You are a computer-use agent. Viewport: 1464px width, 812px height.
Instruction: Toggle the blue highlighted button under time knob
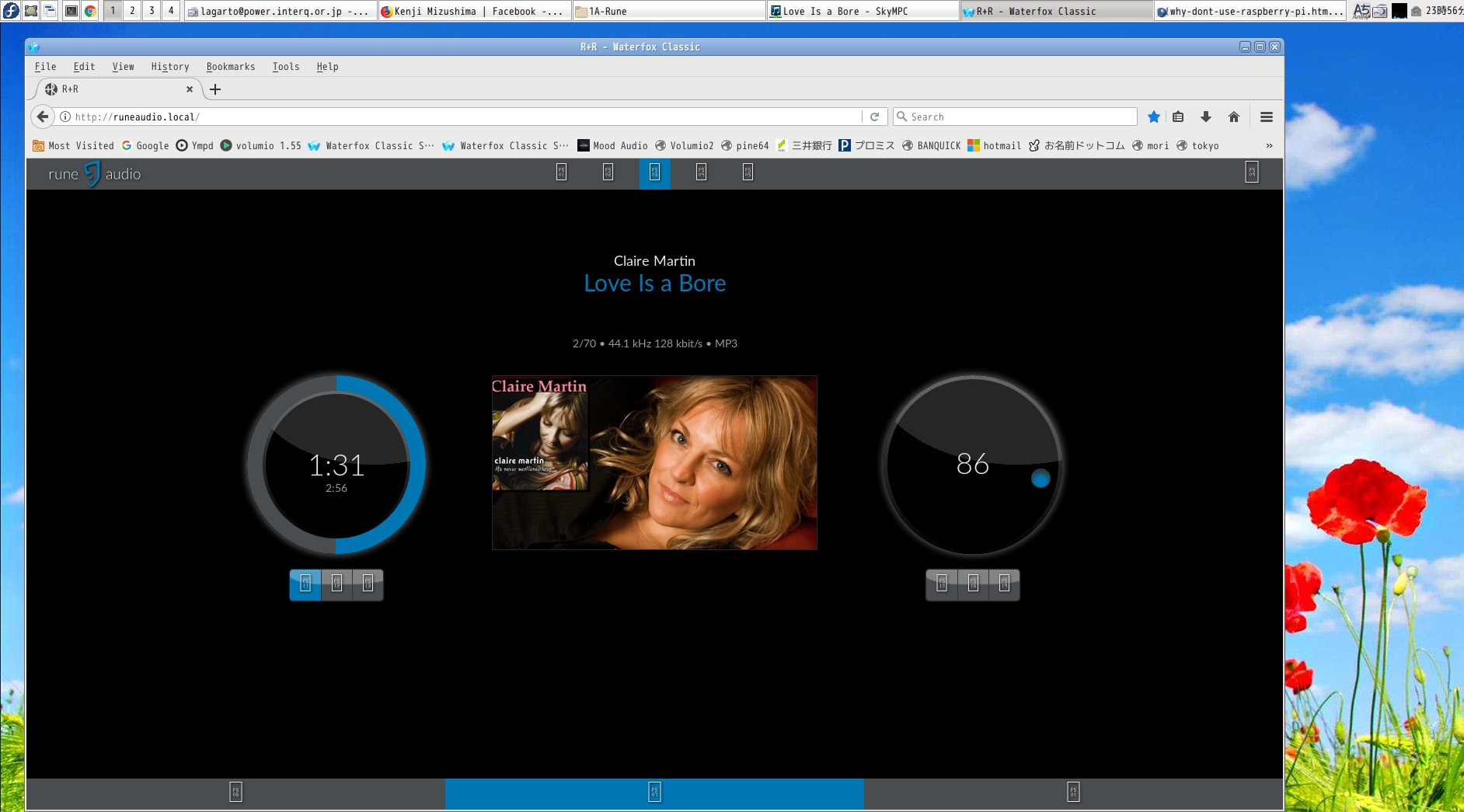[305, 584]
